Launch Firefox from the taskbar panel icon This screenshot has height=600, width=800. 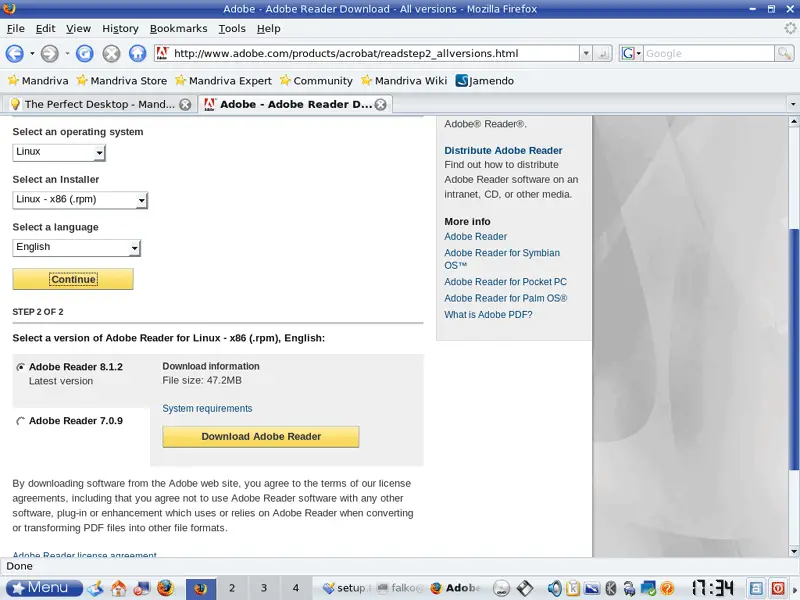pos(165,588)
